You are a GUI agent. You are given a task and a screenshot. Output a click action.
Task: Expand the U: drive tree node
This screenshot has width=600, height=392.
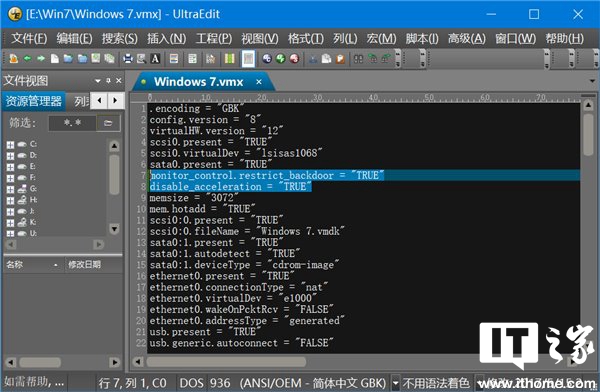(10, 234)
